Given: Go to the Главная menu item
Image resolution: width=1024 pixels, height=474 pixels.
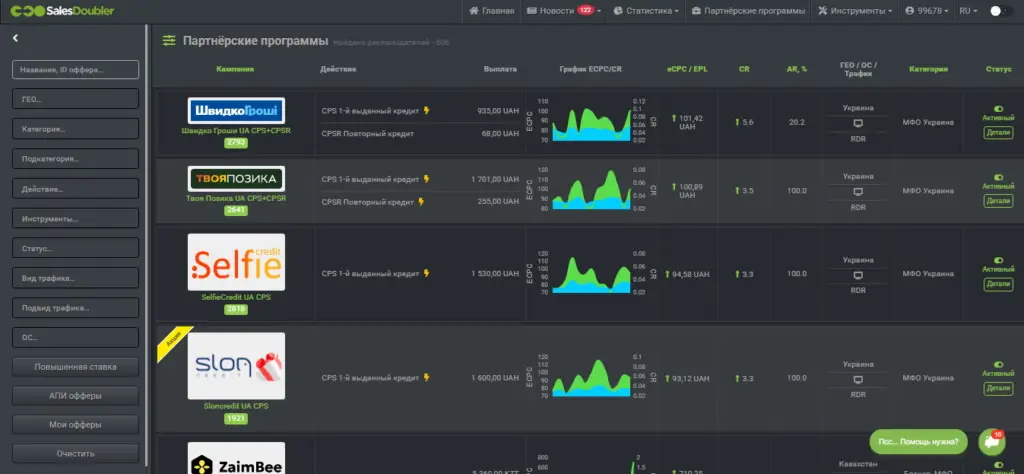Looking at the screenshot, I should [491, 11].
